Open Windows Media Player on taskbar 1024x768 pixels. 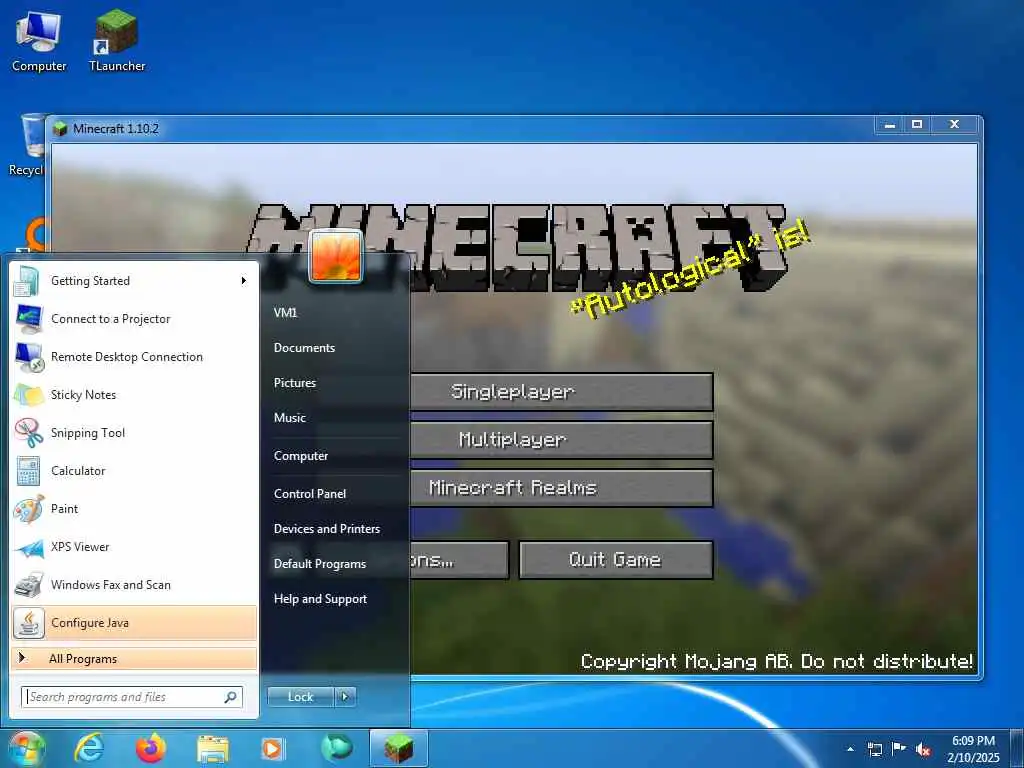273,748
